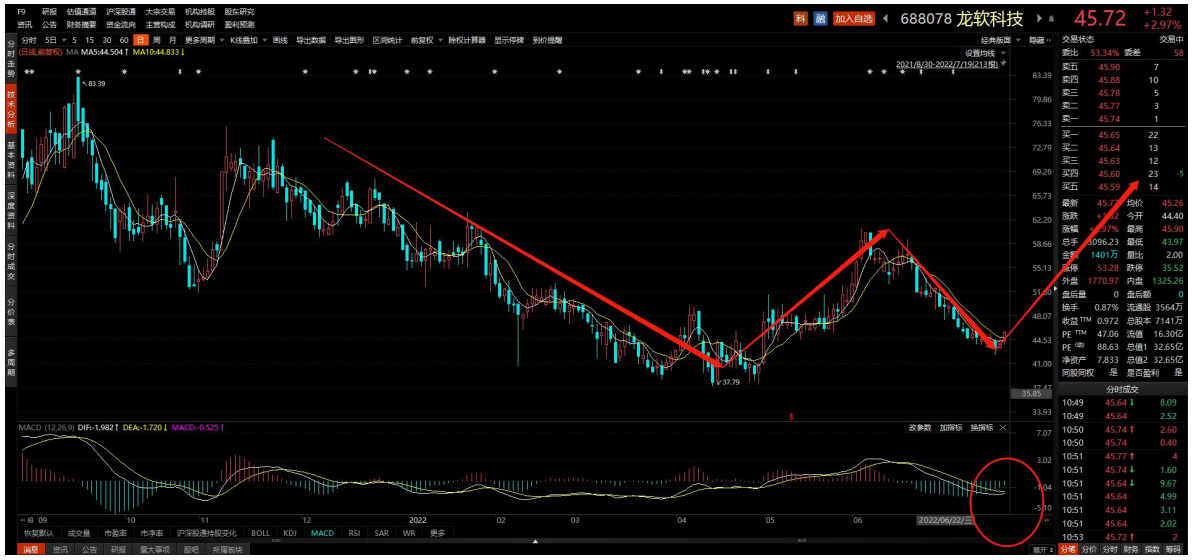Click the 融 margin trading badge icon
The image size is (1192, 560).
click(820, 18)
